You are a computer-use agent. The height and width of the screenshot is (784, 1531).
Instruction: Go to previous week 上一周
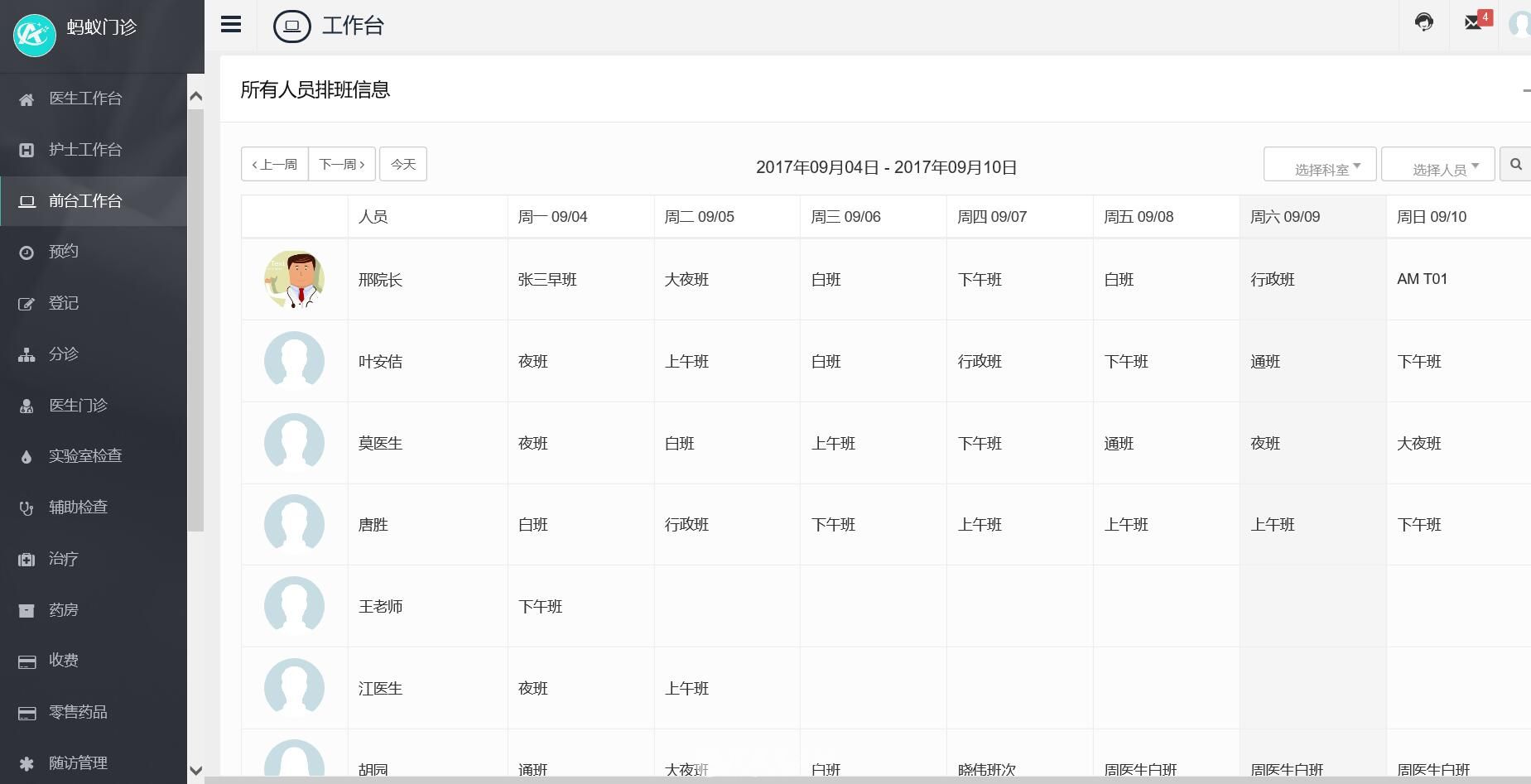[x=275, y=164]
